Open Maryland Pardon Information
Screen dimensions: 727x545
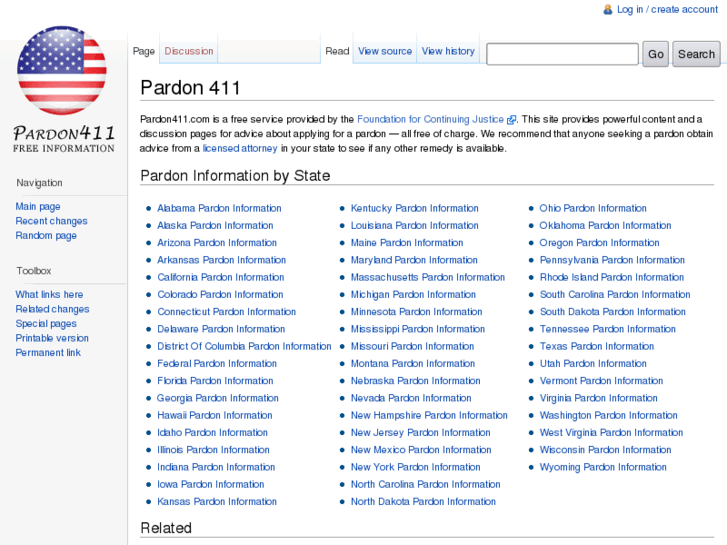[x=414, y=260]
